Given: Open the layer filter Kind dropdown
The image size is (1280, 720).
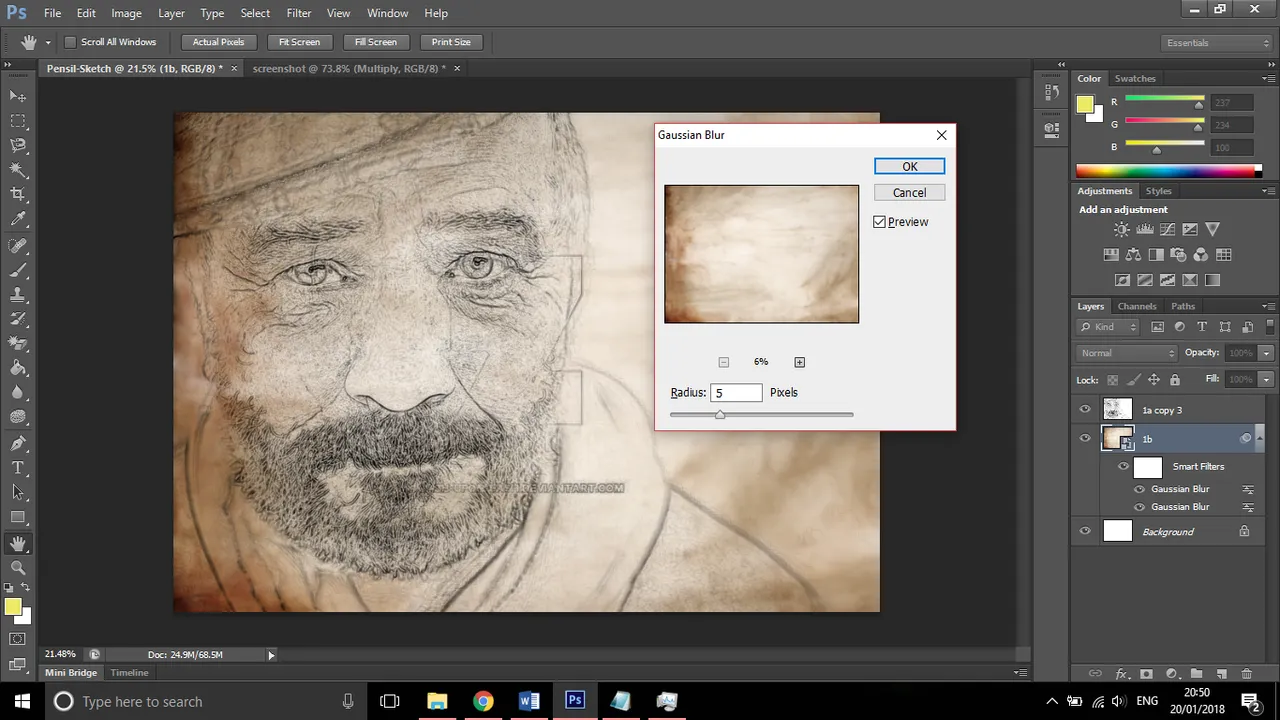Looking at the screenshot, I should tap(1109, 327).
